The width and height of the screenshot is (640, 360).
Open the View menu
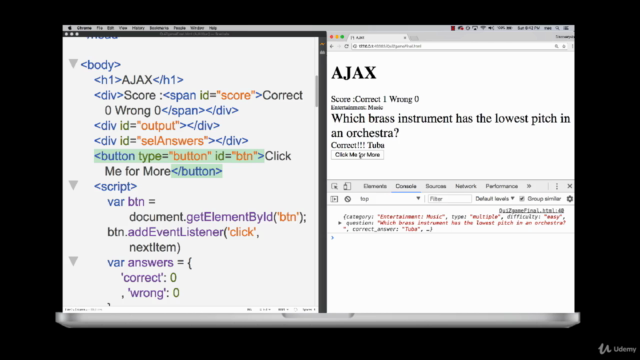pos(123,28)
